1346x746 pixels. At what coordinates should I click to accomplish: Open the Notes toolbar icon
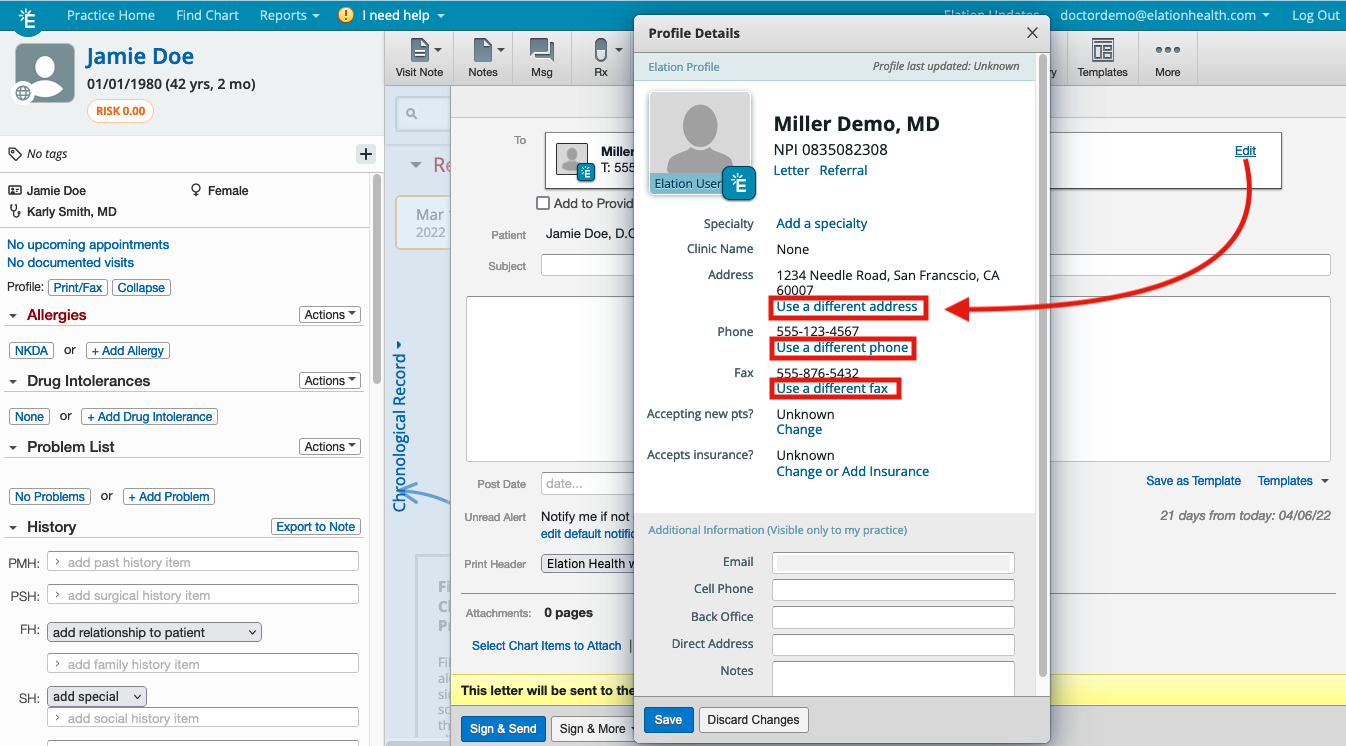(x=483, y=58)
